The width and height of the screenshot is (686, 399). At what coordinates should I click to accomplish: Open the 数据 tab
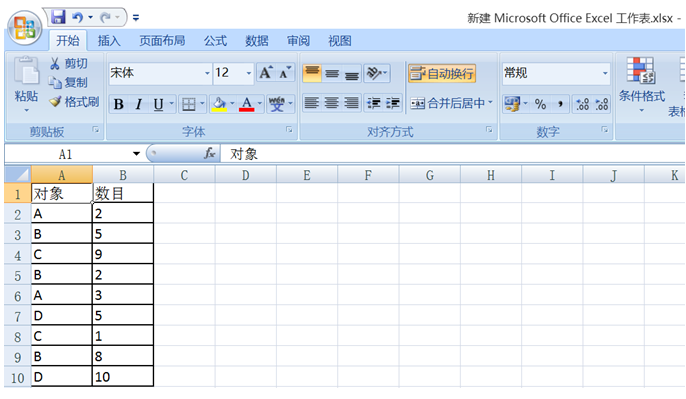point(257,41)
